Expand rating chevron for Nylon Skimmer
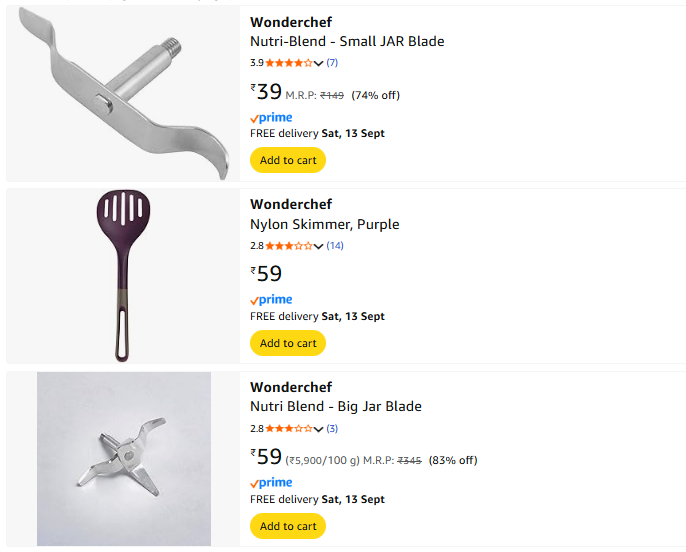 [319, 246]
